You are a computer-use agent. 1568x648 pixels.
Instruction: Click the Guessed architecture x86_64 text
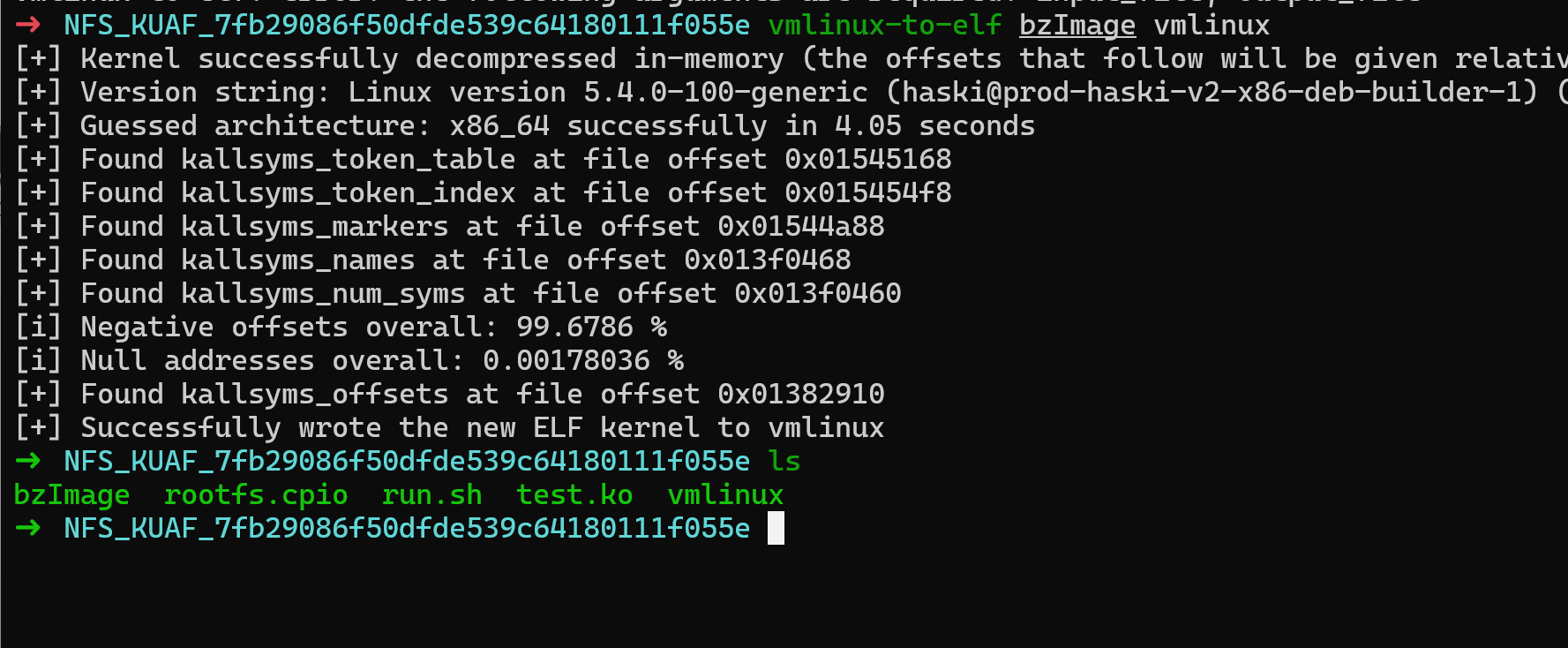(x=315, y=125)
